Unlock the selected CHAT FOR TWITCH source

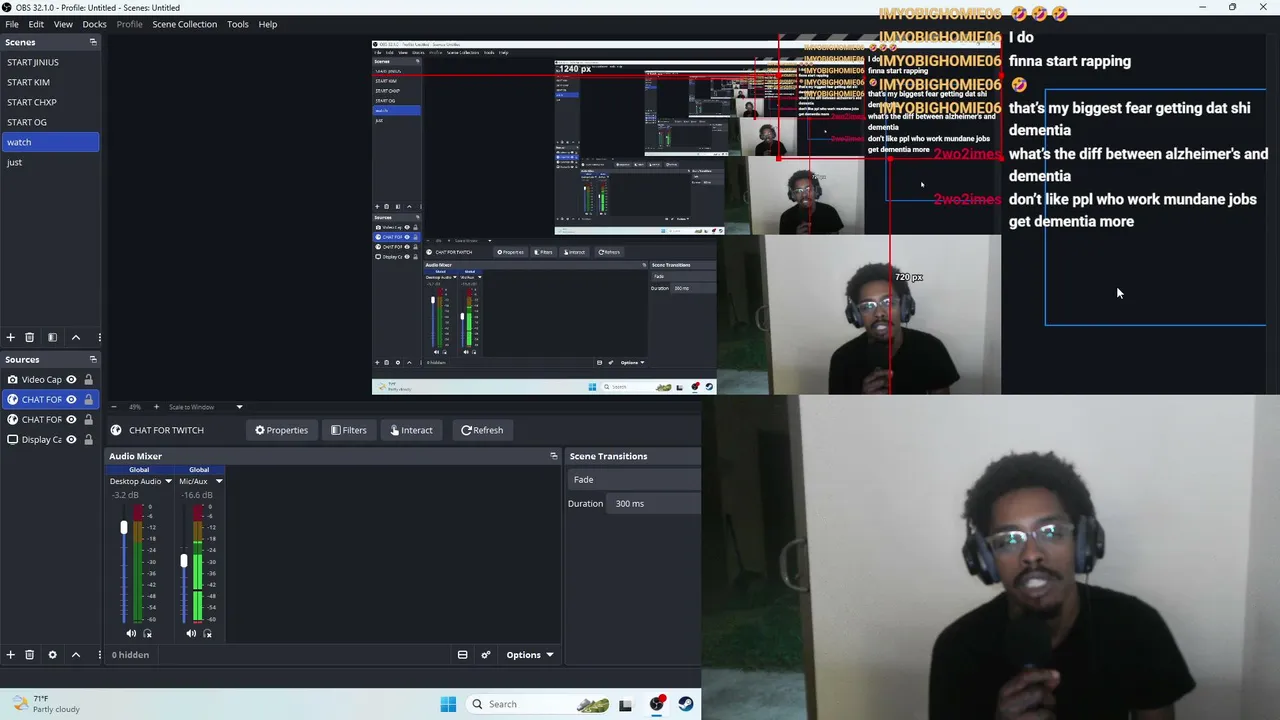88,400
